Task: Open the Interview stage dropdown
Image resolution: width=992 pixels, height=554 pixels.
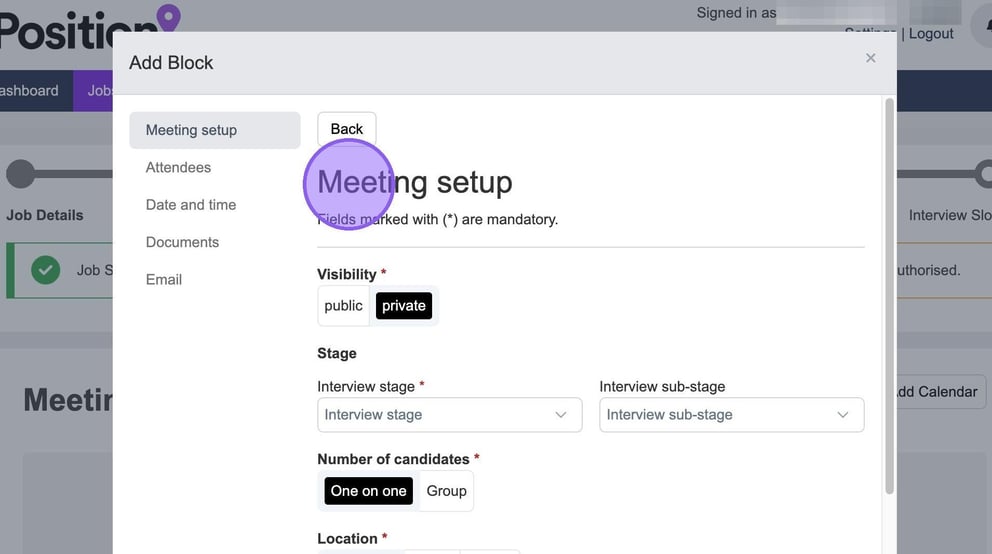Action: (x=449, y=415)
